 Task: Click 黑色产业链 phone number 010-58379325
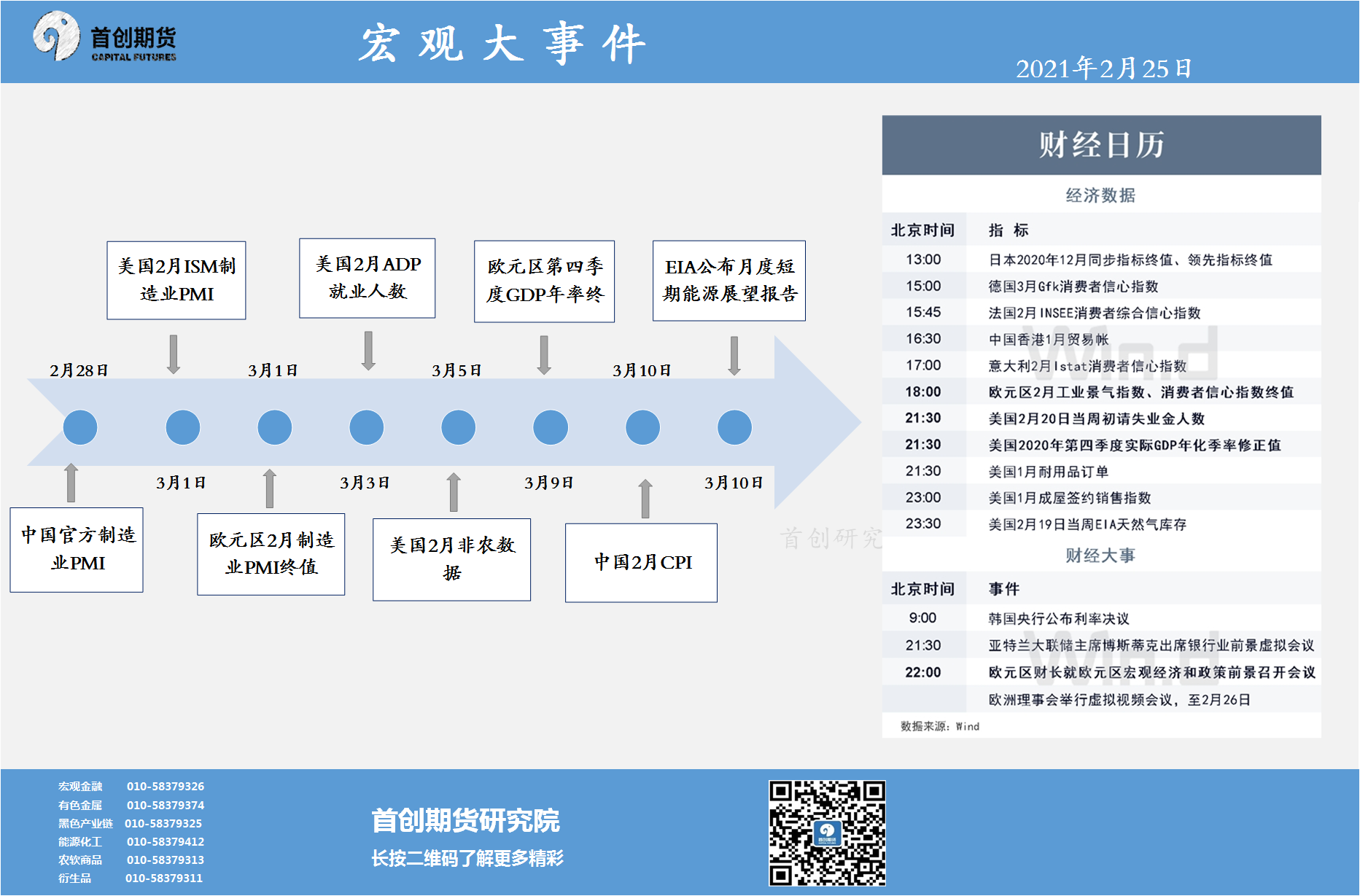click(x=163, y=824)
